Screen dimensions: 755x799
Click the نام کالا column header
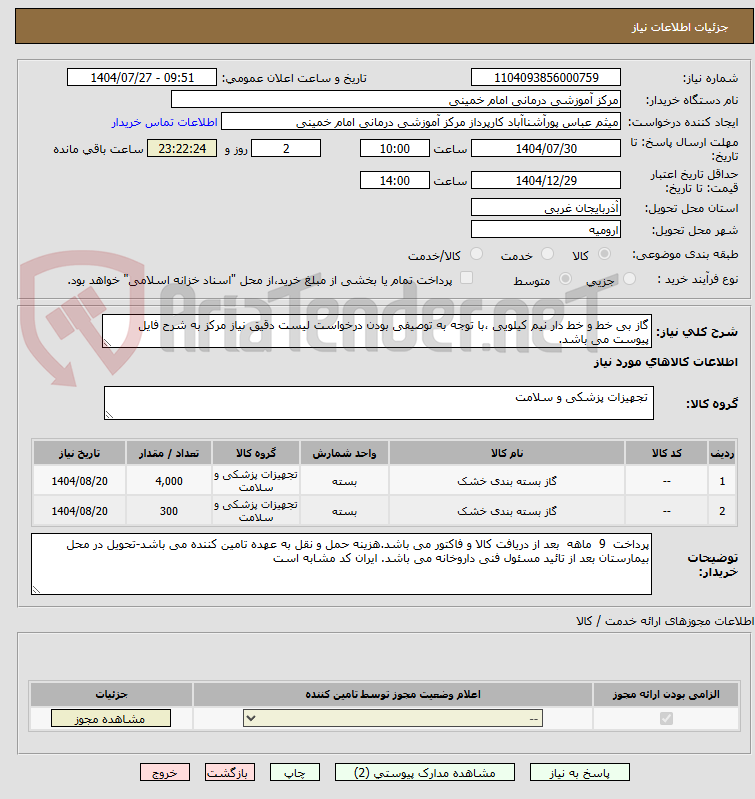coord(507,453)
